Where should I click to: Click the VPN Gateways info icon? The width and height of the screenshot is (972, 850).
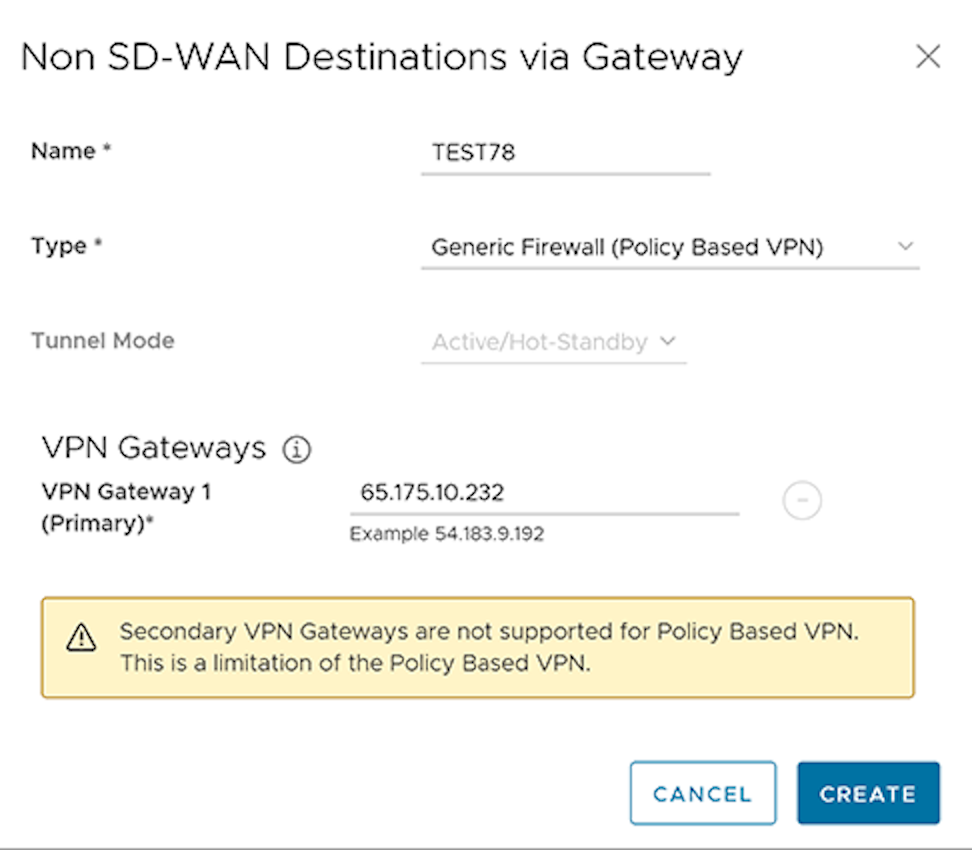tap(297, 450)
